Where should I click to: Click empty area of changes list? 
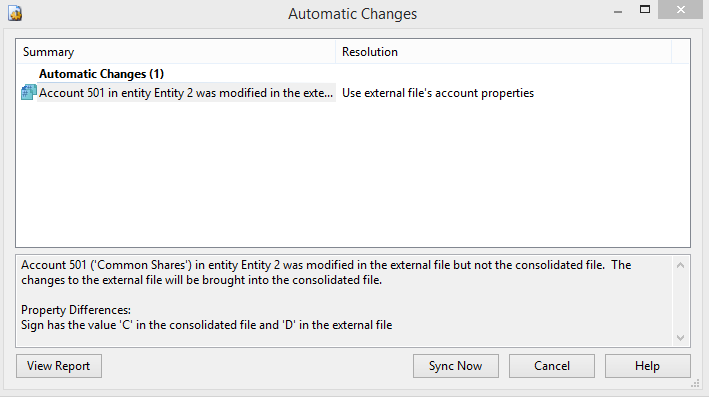353,174
